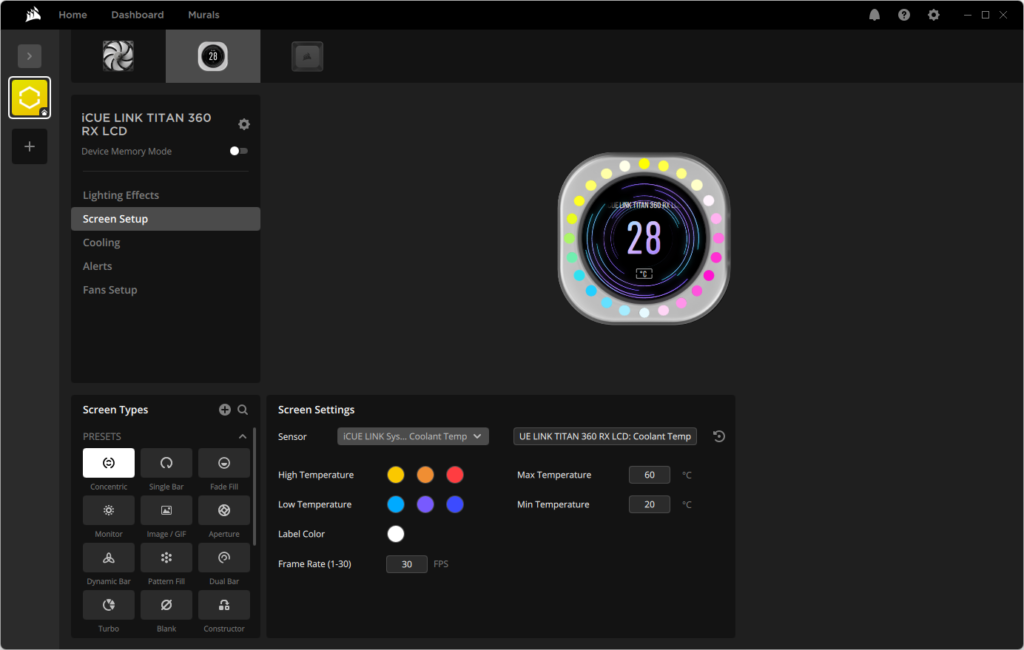
Task: Click the red High Temperature color swatch
Action: 455,475
